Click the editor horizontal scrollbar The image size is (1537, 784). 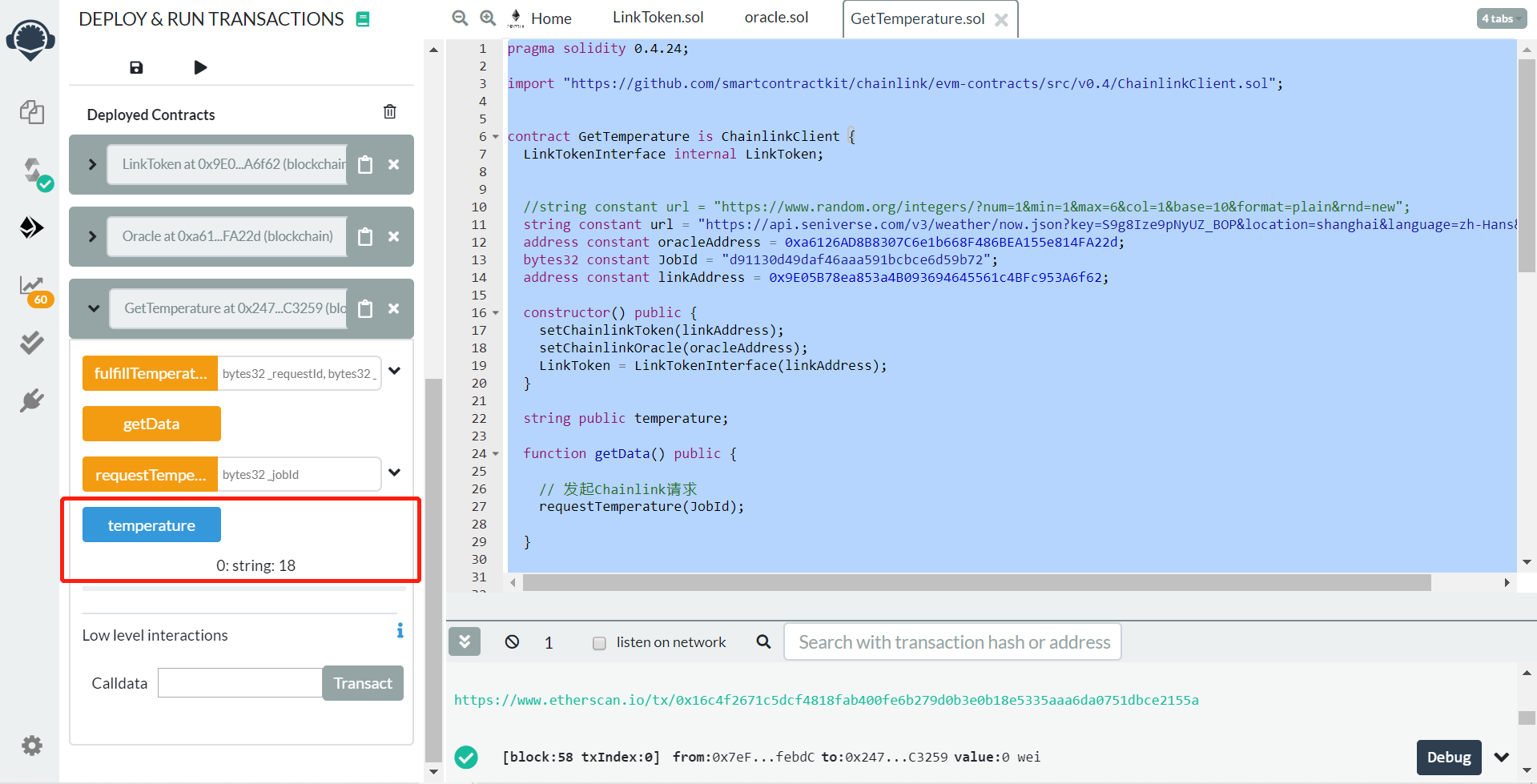pos(976,583)
